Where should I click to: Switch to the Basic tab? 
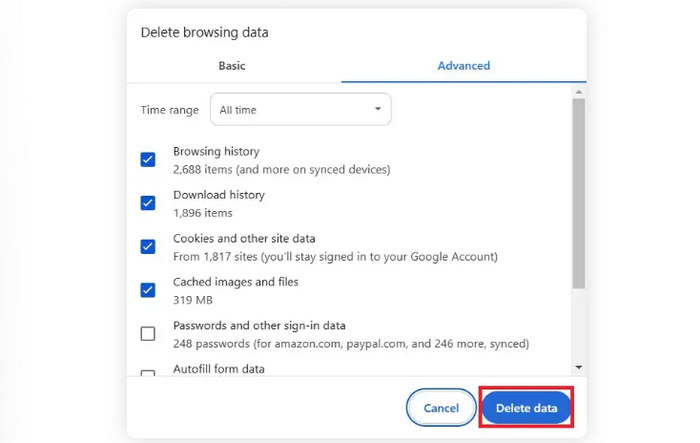click(232, 66)
